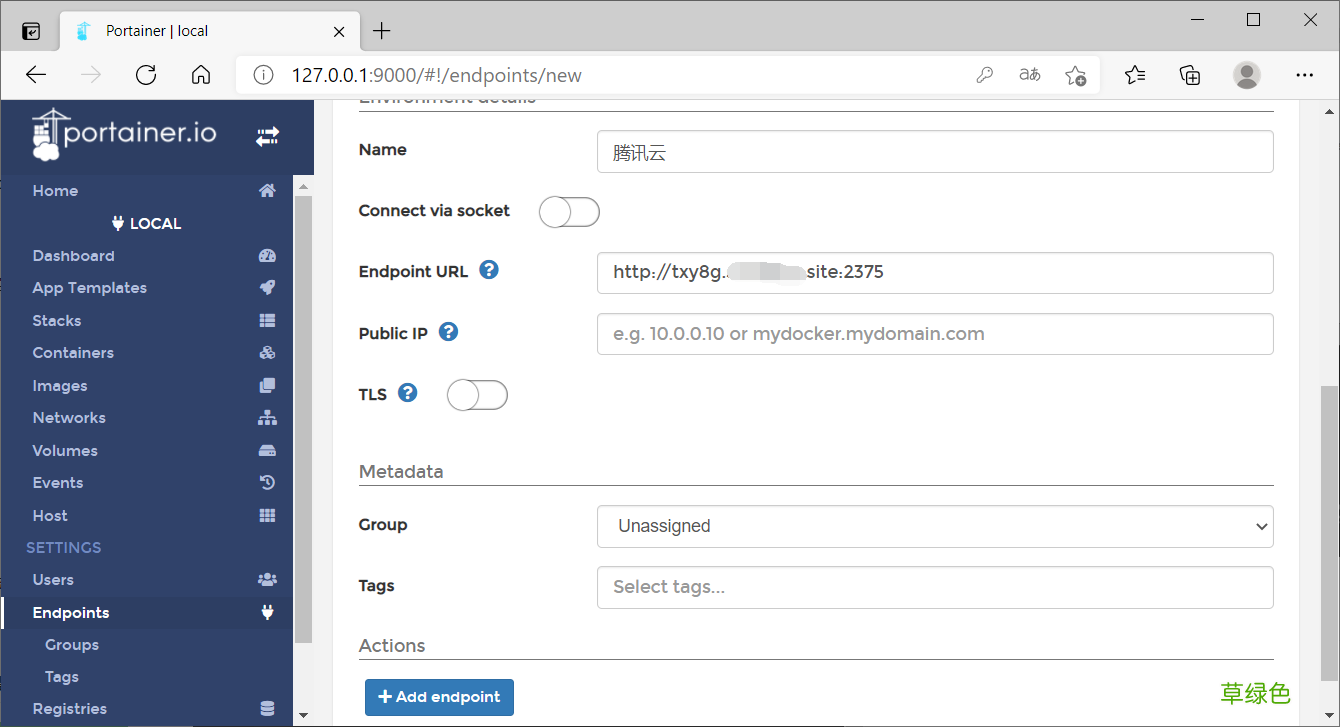Viewport: 1340px width, 727px height.
Task: Open browser favorites star list
Action: (x=1134, y=75)
